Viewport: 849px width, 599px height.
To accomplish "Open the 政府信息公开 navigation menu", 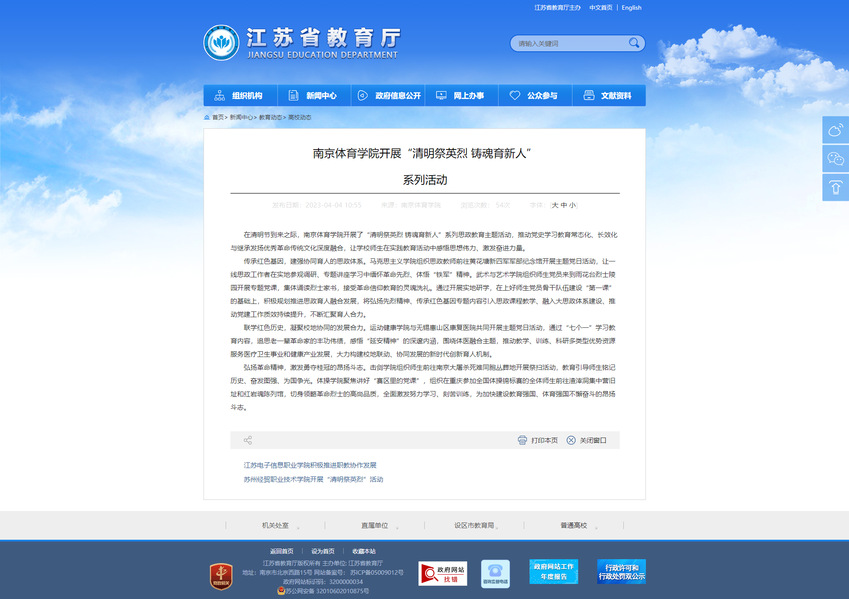I will [390, 96].
